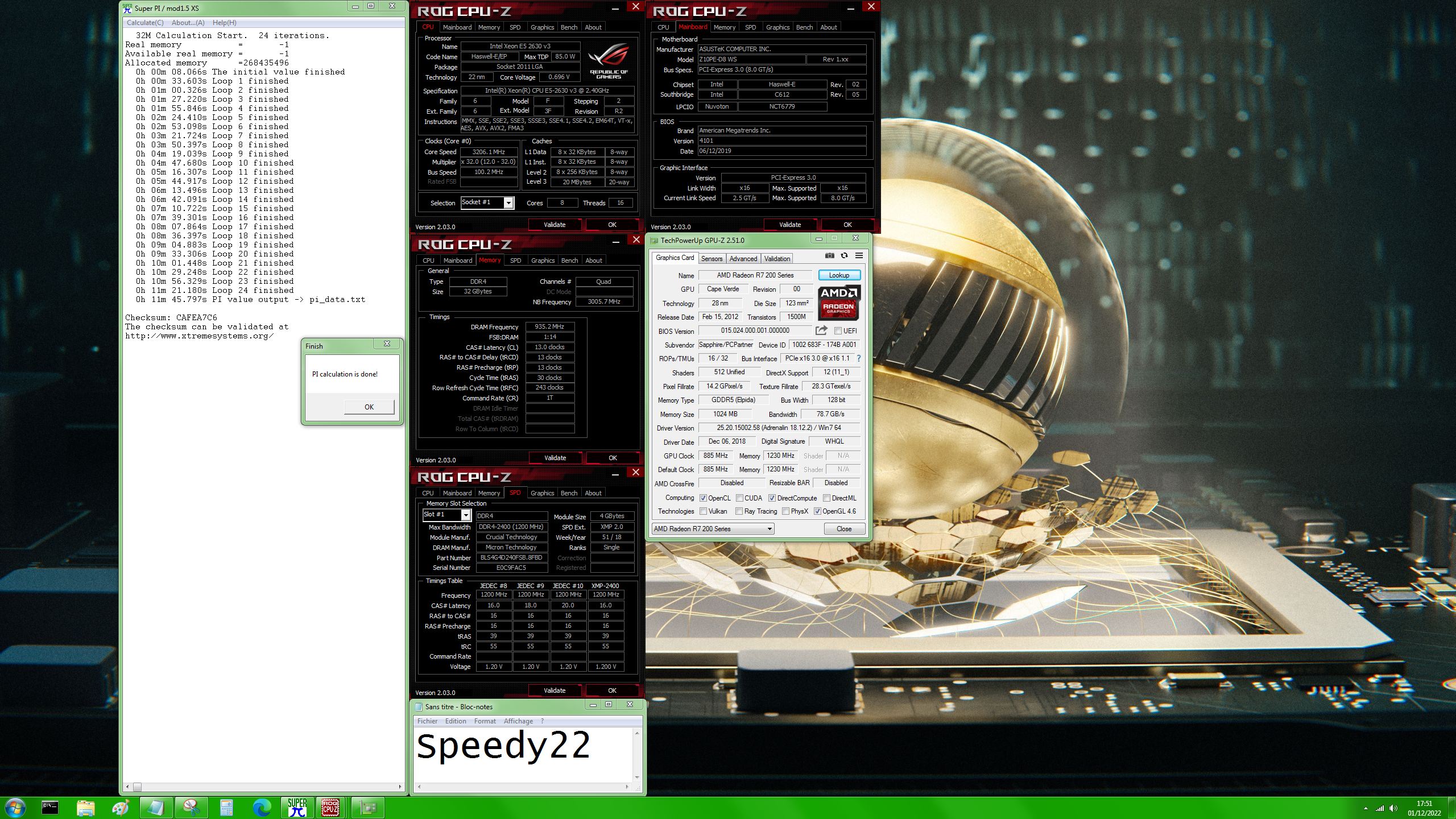
Task: Toggle the DirectML checkbox
Action: click(x=826, y=498)
